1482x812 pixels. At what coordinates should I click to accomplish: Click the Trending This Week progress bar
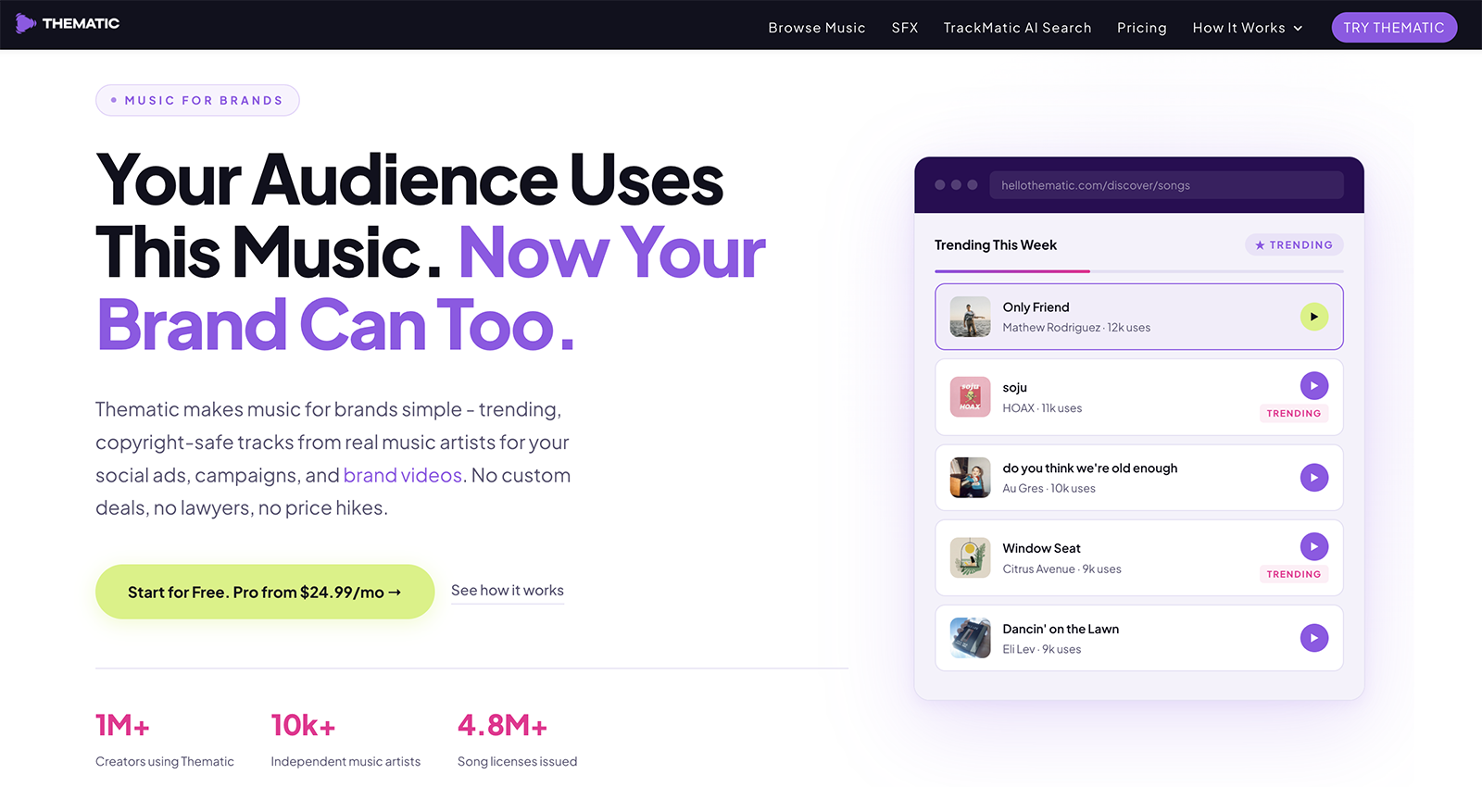click(x=1139, y=271)
